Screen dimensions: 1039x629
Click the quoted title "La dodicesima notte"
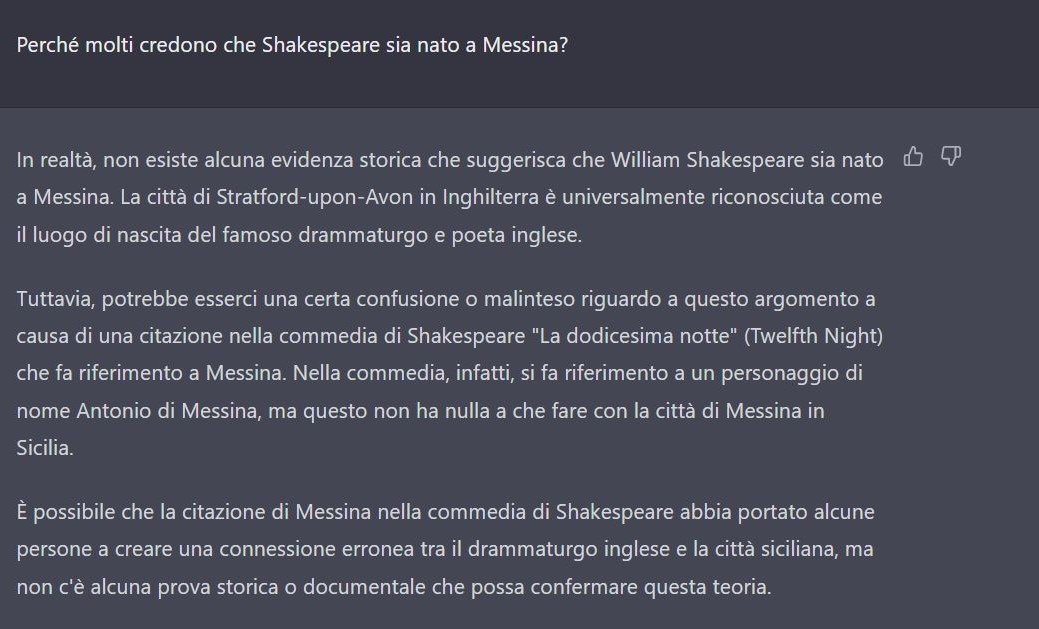point(635,336)
